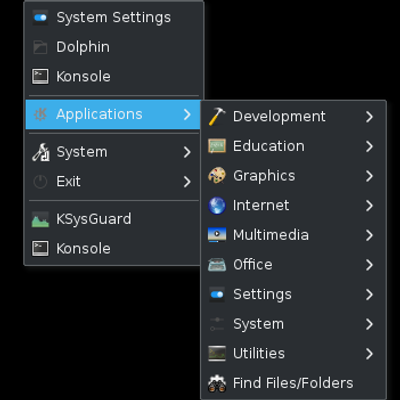Click the sliders icon beside submenu System
The height and width of the screenshot is (400, 400).
coord(217,324)
